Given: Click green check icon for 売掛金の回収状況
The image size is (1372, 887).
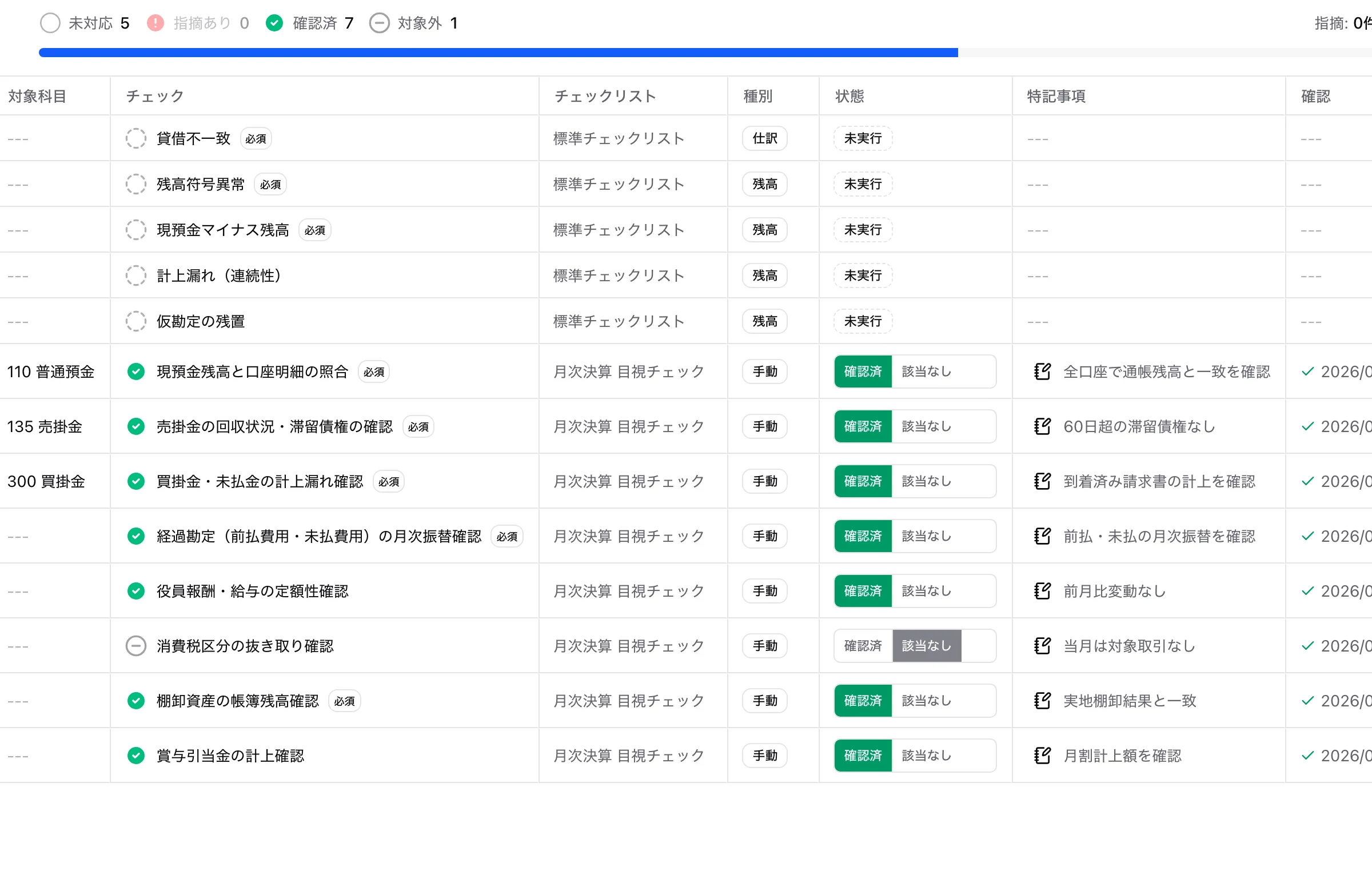Looking at the screenshot, I should pyautogui.click(x=136, y=426).
